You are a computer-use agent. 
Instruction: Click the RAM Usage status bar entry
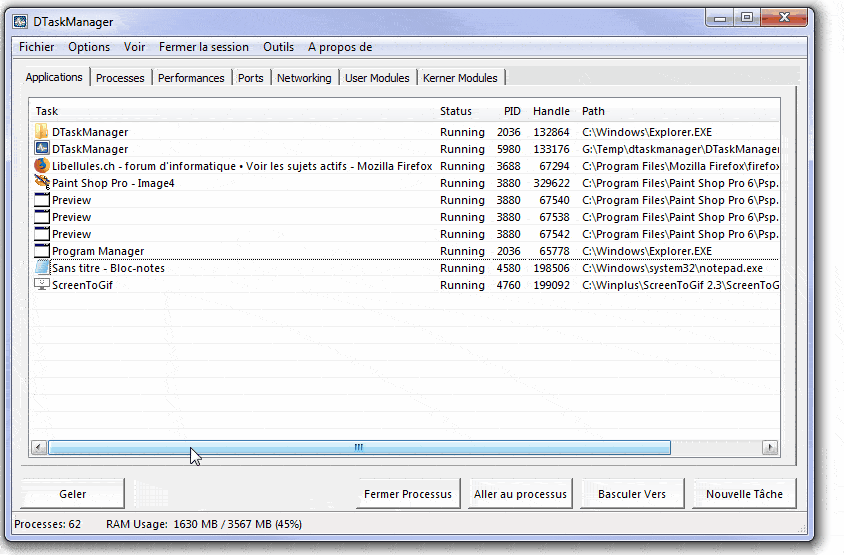204,524
